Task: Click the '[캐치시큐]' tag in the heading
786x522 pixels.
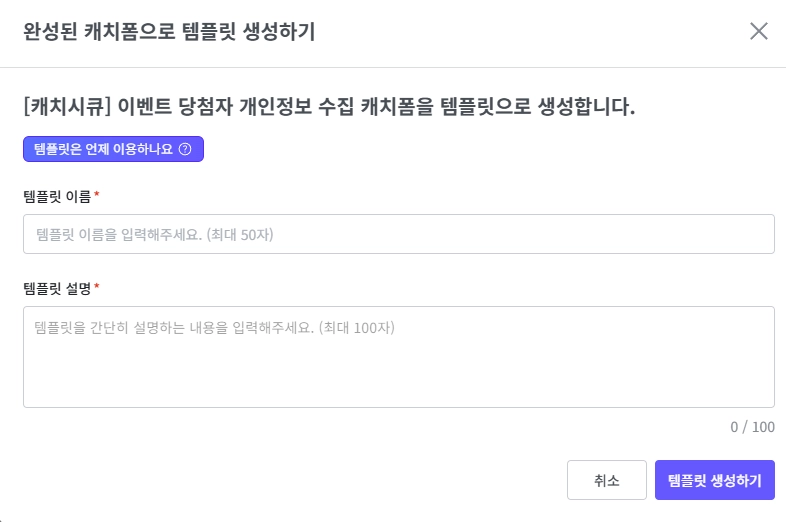Action: [x=67, y=106]
